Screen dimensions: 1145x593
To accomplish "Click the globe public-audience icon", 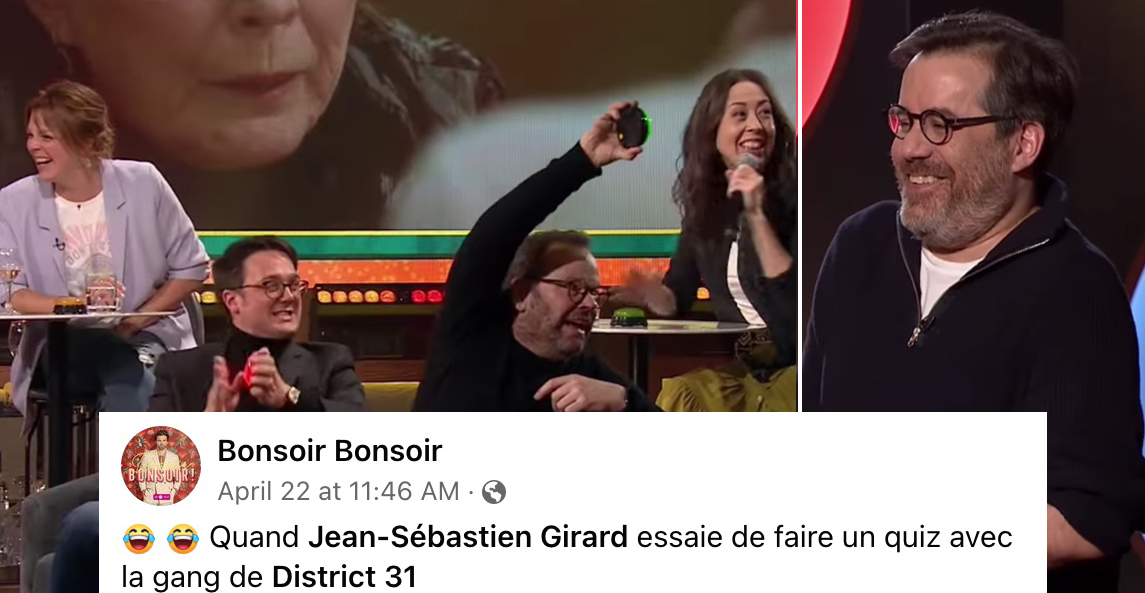I will 494,491.
